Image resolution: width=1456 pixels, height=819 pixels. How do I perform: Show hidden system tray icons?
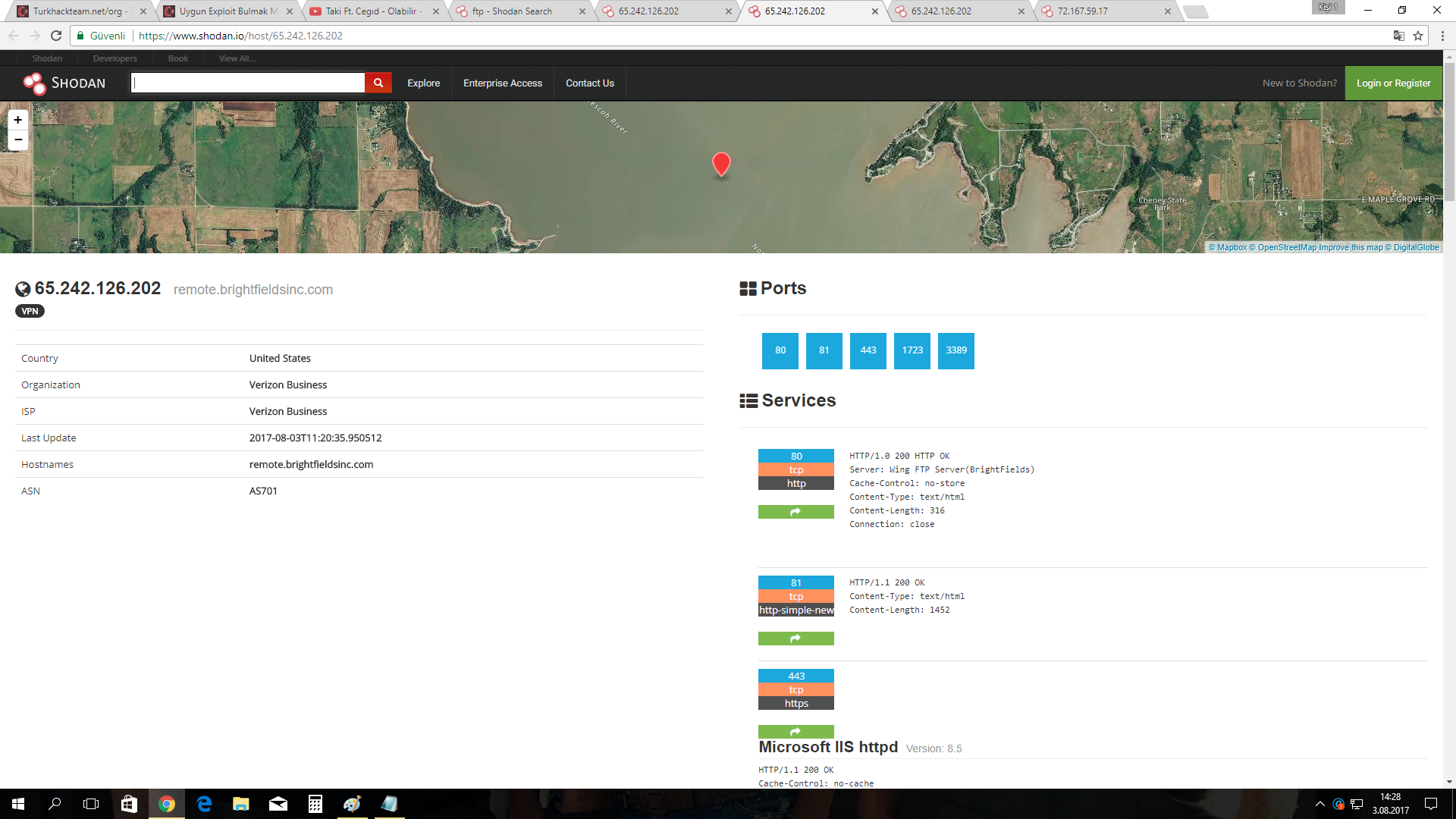tap(1320, 804)
